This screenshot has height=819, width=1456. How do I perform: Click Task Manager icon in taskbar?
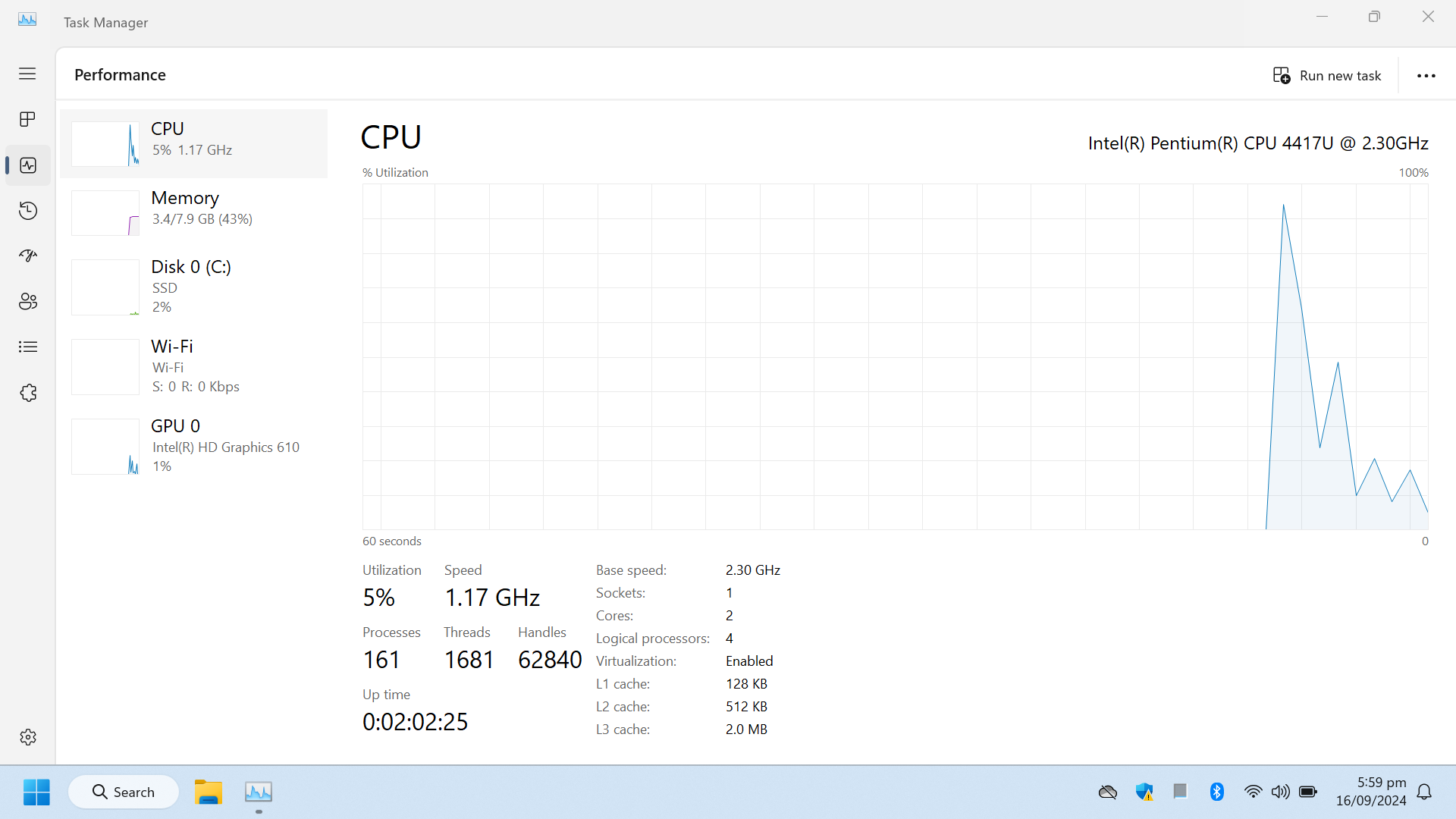[x=259, y=792]
